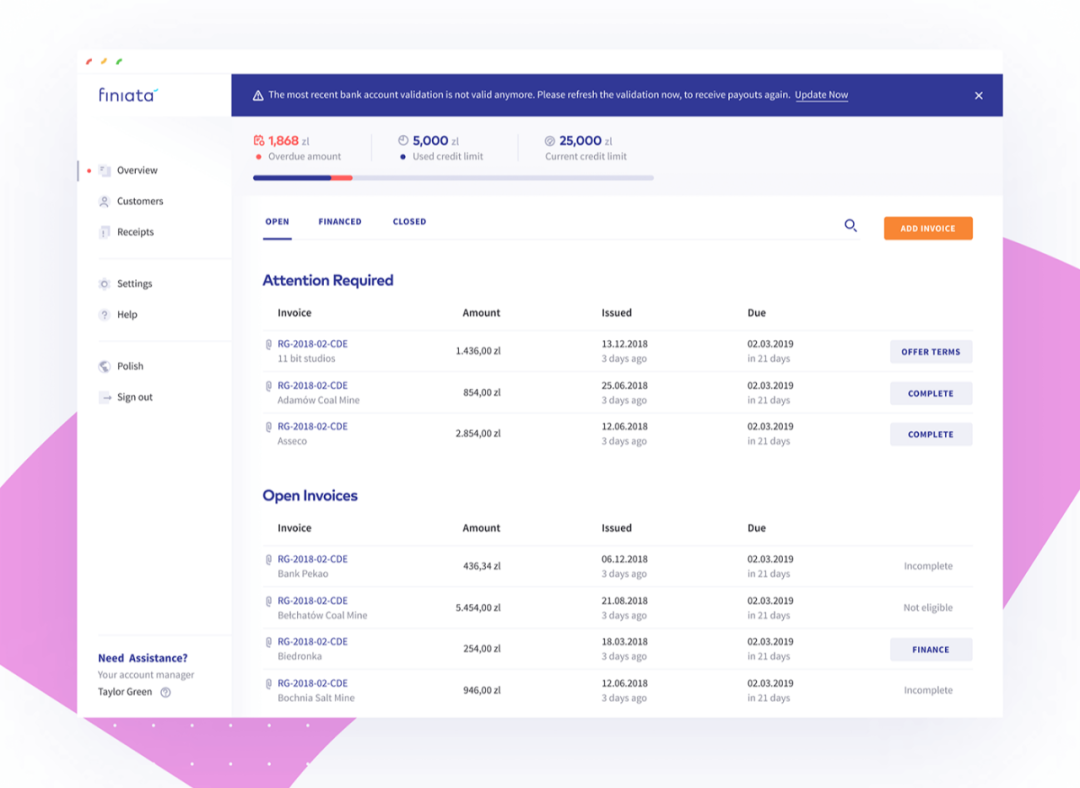Click Offer Terms for 11 bit studios
This screenshot has height=788, width=1080.
click(x=931, y=352)
